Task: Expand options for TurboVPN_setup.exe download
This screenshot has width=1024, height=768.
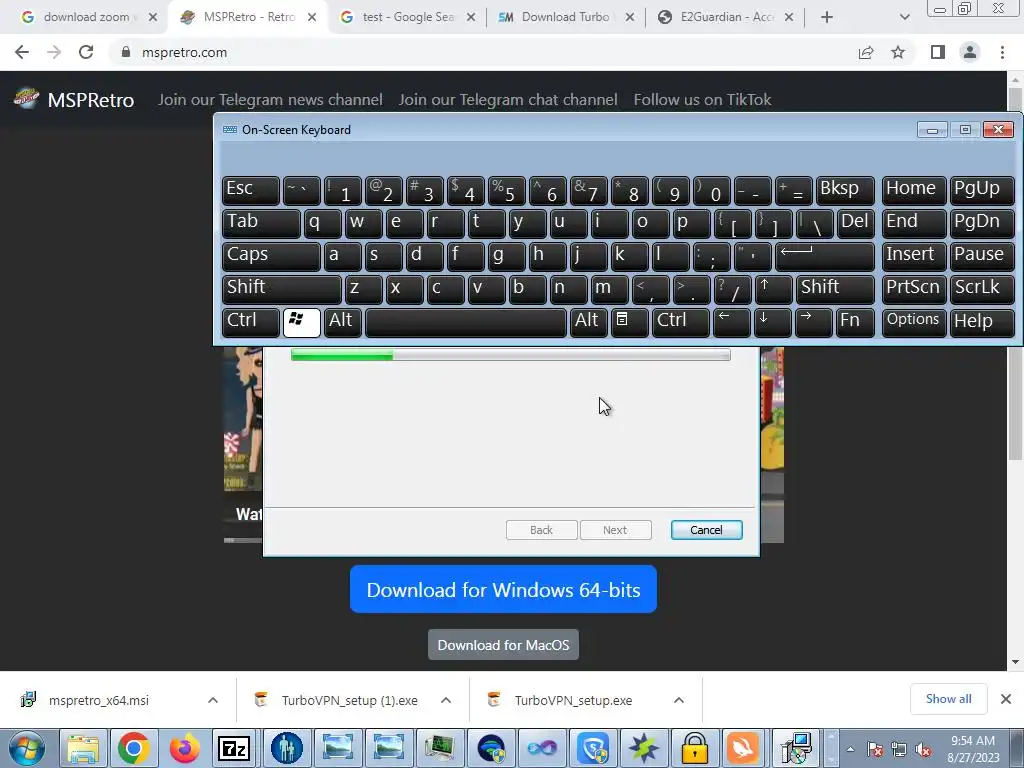Action: [x=679, y=700]
